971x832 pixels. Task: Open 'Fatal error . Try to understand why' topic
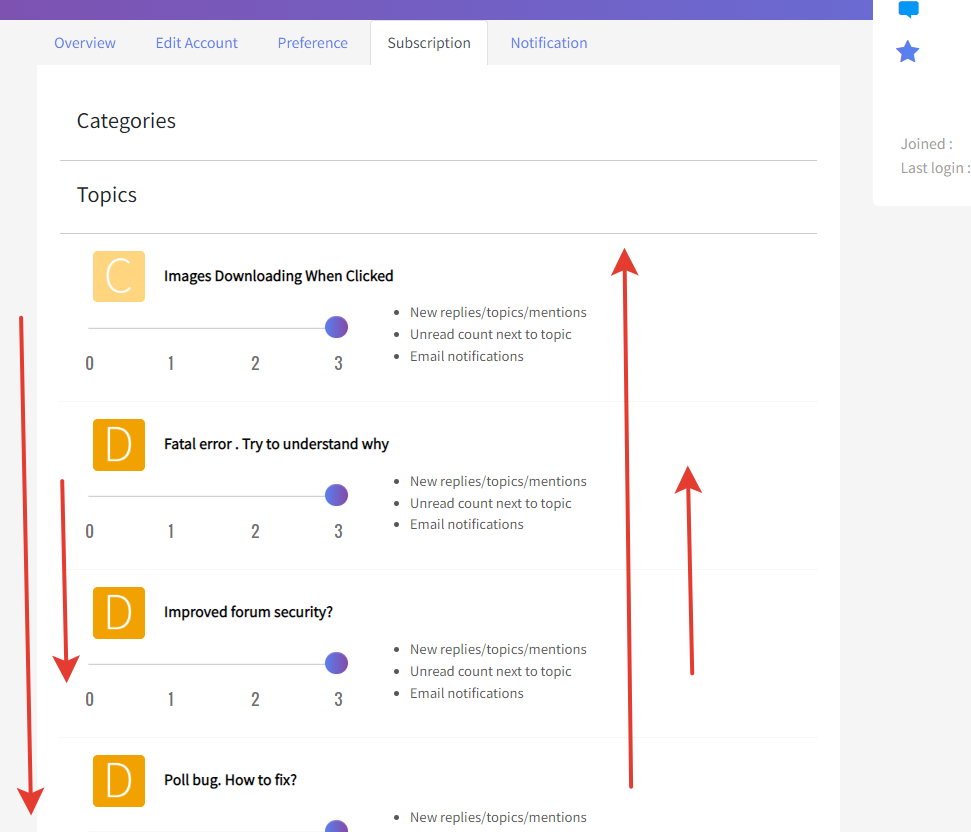(276, 444)
